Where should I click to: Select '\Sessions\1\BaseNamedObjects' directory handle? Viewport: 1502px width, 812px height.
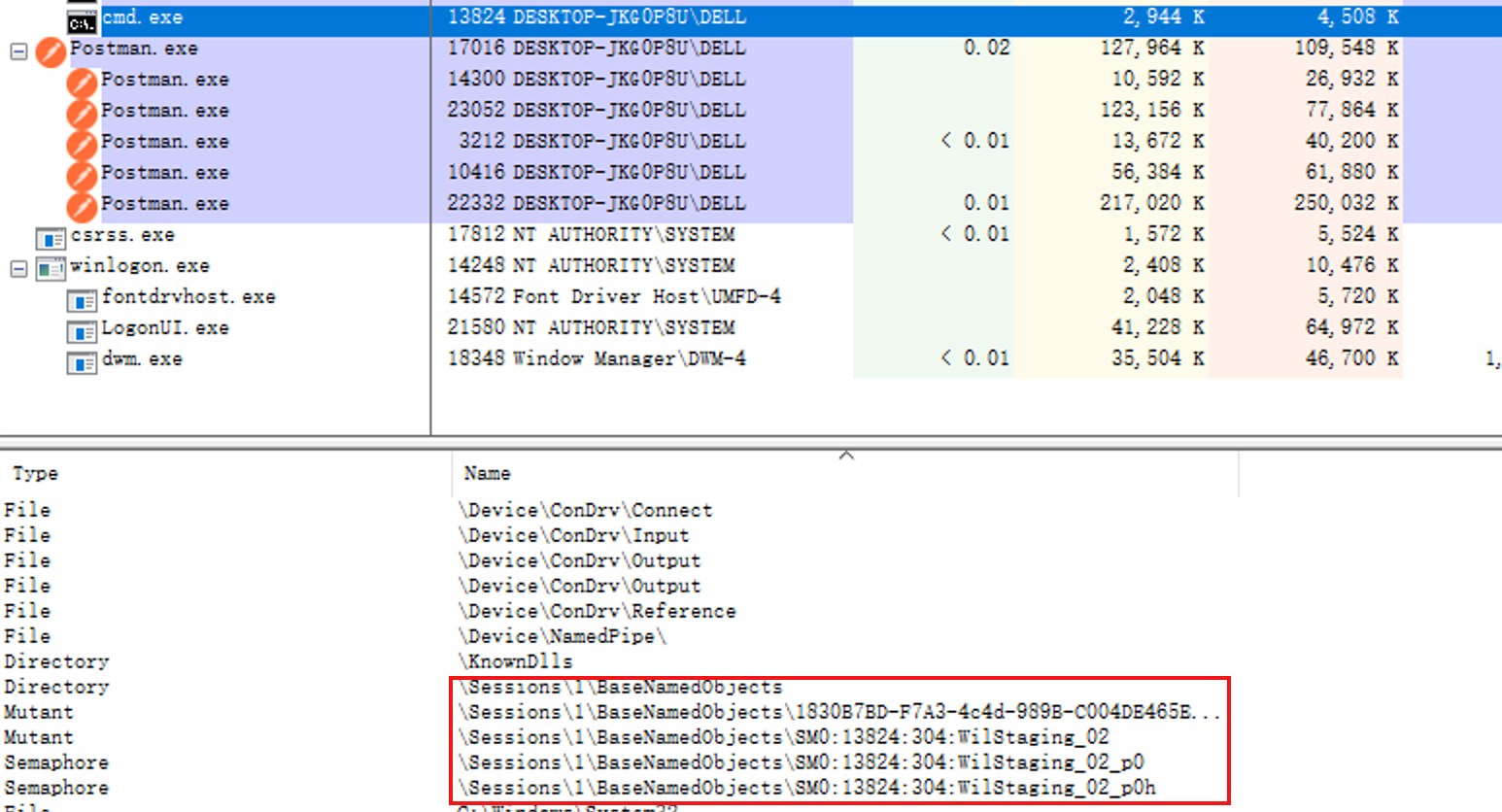click(x=620, y=687)
